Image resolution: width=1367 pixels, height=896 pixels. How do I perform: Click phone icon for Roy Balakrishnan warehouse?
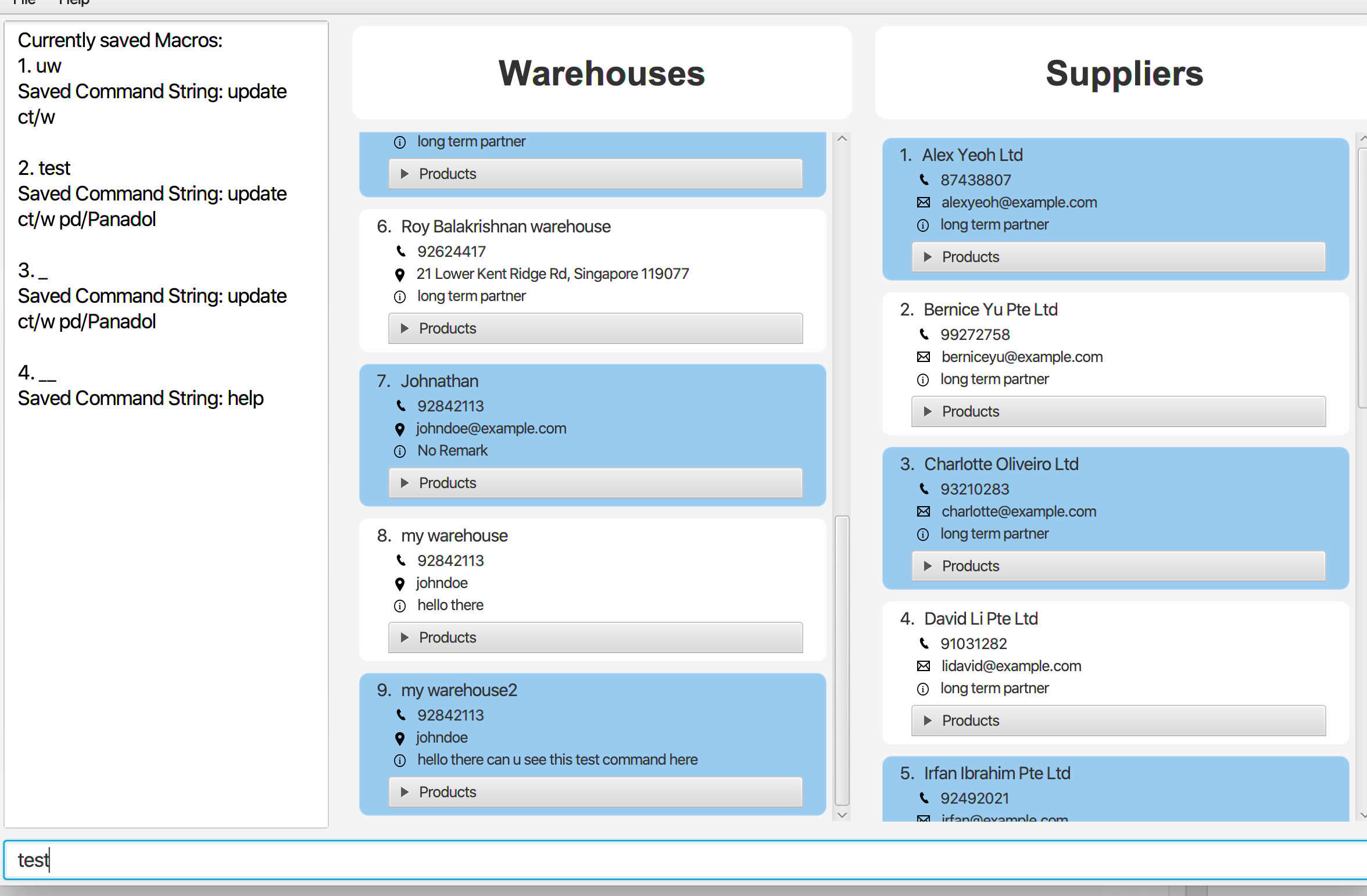[x=400, y=251]
